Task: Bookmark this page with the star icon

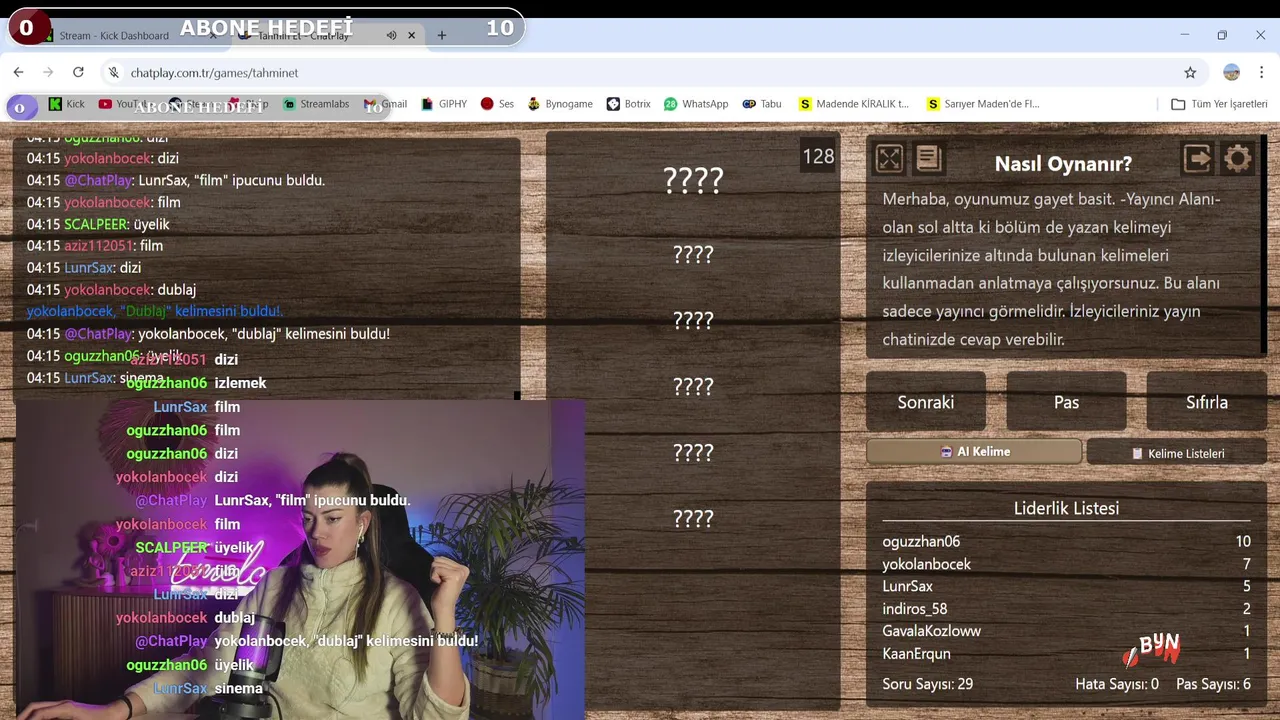Action: [1190, 72]
